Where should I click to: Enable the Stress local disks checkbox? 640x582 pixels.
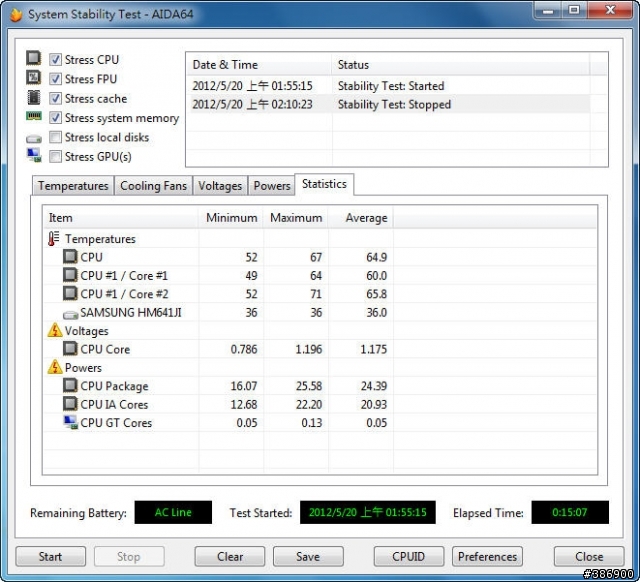pos(55,137)
